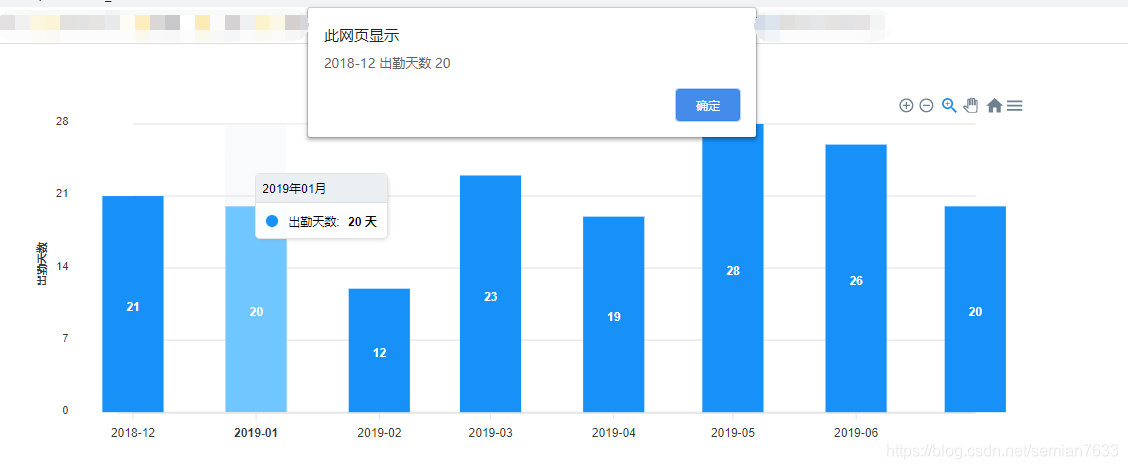Confirm the alert with 确定 button
The image size is (1128, 469).
pyautogui.click(x=708, y=105)
